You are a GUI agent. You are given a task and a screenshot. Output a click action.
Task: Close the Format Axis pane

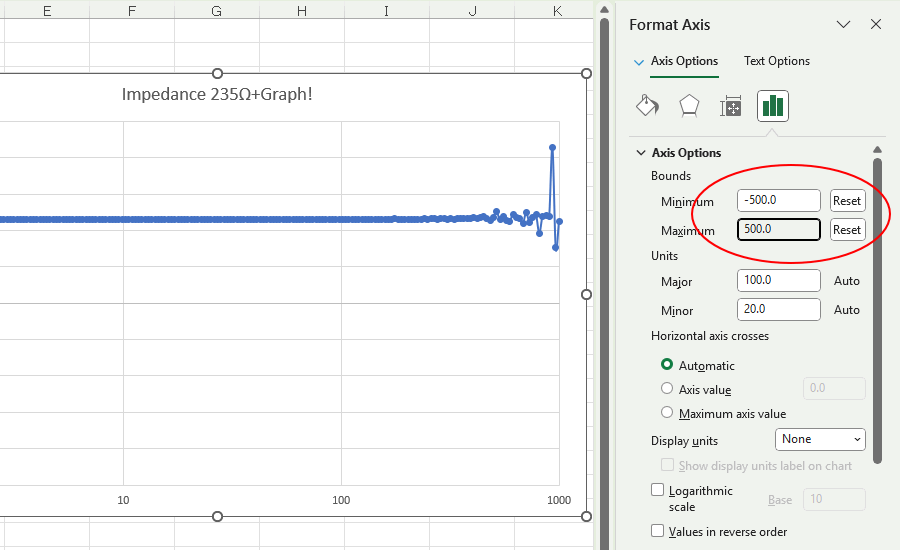coord(875,24)
